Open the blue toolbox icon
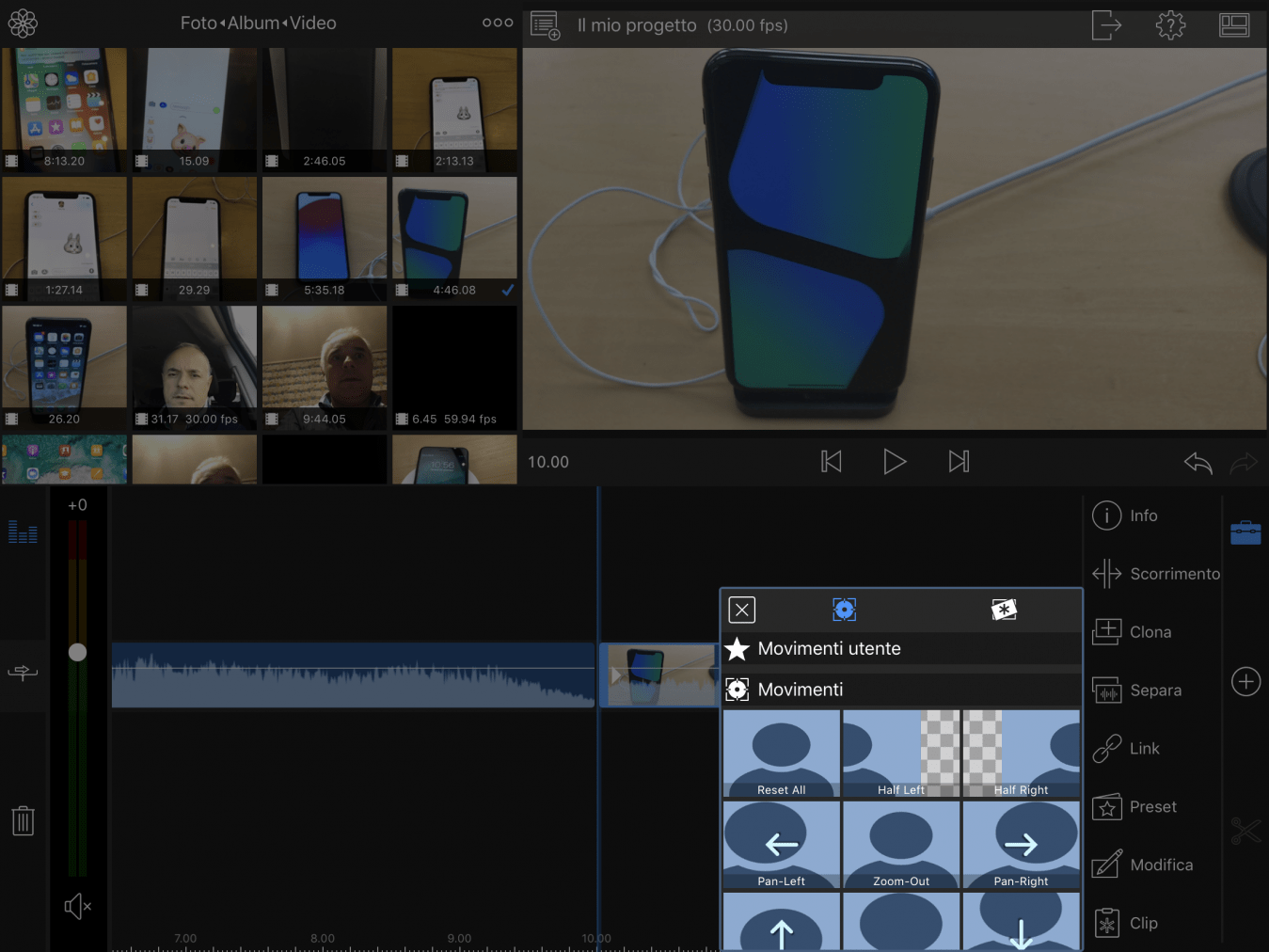1269x952 pixels. click(1245, 532)
